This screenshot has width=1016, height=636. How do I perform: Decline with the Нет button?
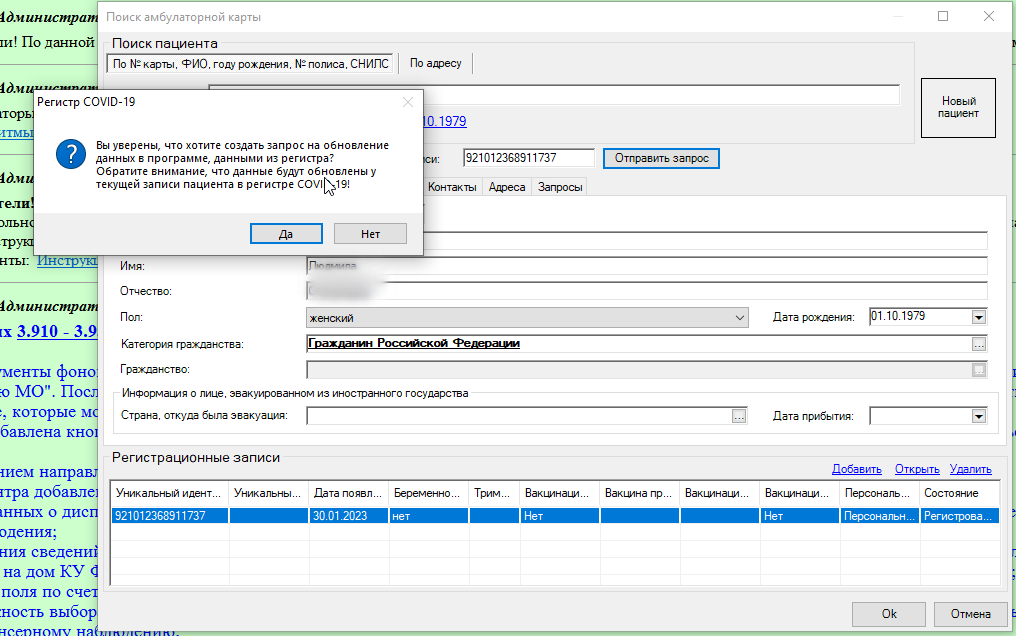click(370, 234)
